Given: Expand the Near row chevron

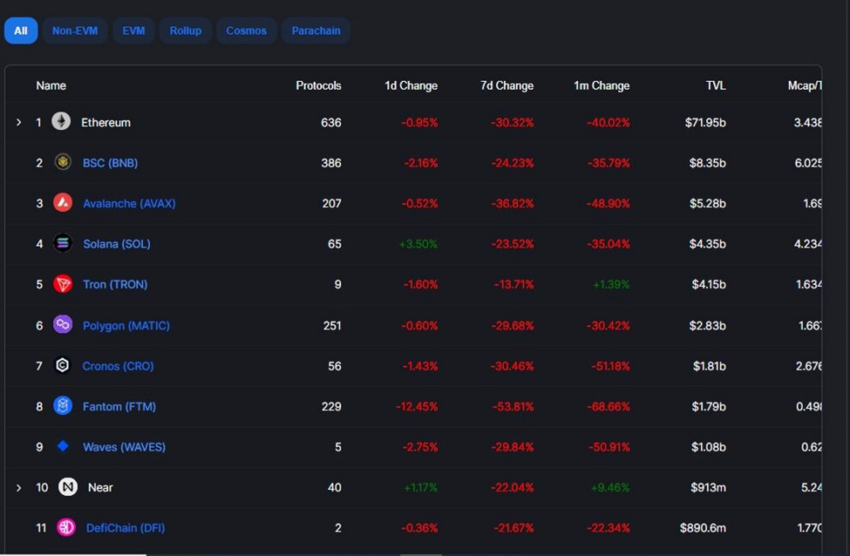Looking at the screenshot, I should click(x=19, y=488).
